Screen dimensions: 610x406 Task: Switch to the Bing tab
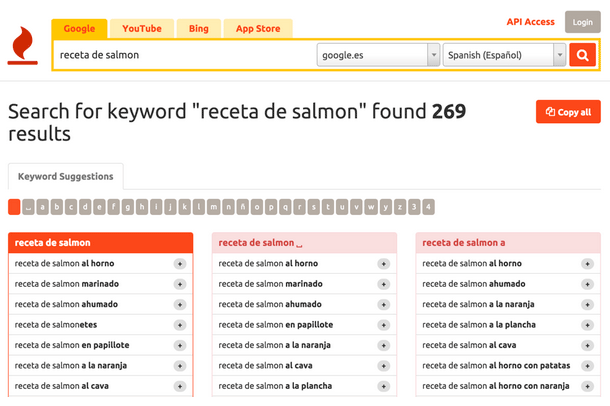click(199, 29)
